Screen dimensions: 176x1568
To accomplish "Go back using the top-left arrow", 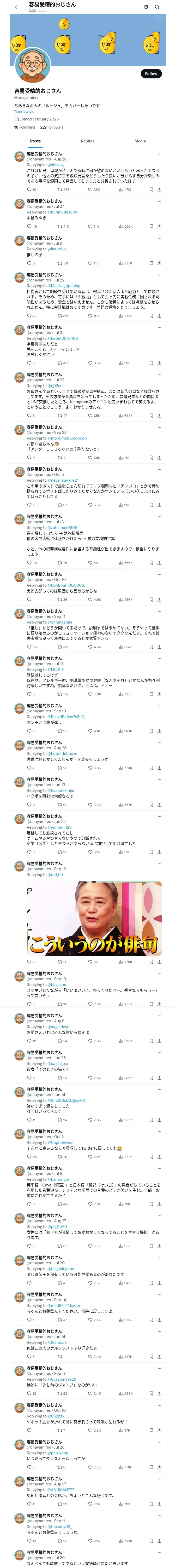I will pyautogui.click(x=17, y=7).
